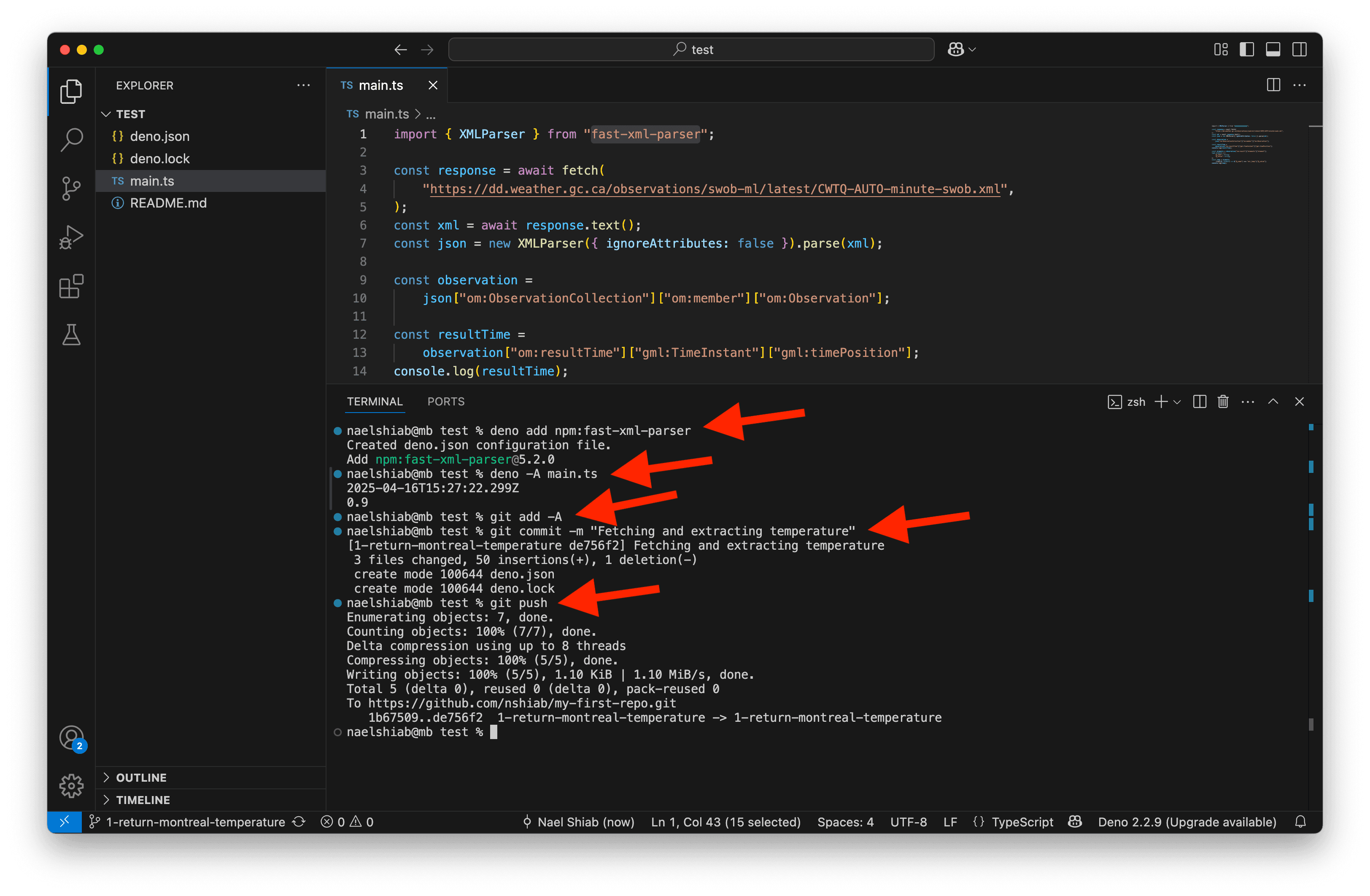Switch to the TERMINAL panel tab
The image size is (1370, 896).
375,401
